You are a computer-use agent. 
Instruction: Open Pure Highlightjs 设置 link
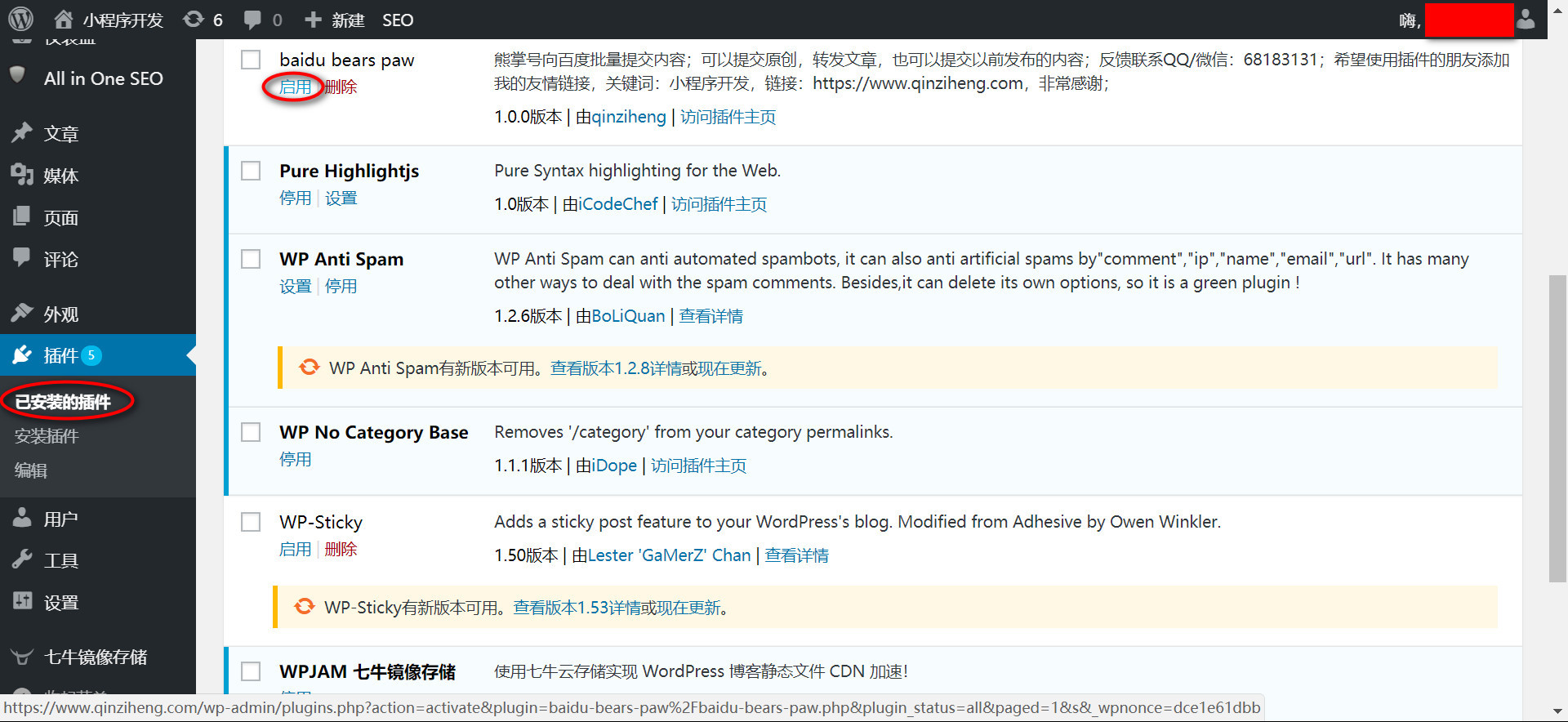coord(341,198)
